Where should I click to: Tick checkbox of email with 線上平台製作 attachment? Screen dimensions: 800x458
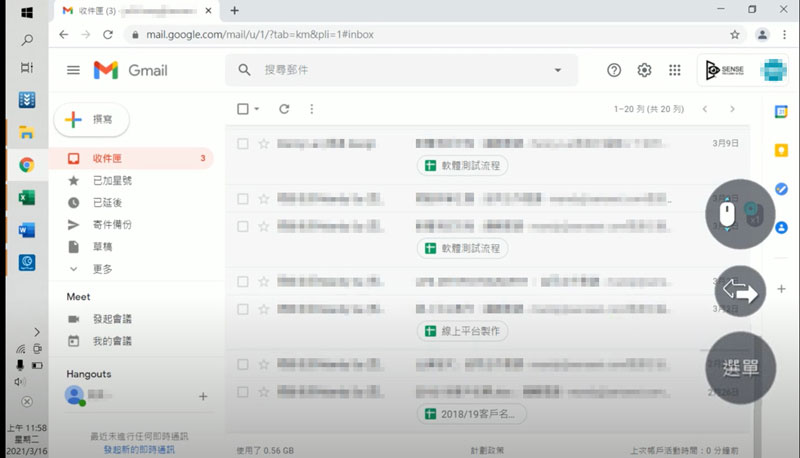coord(243,309)
